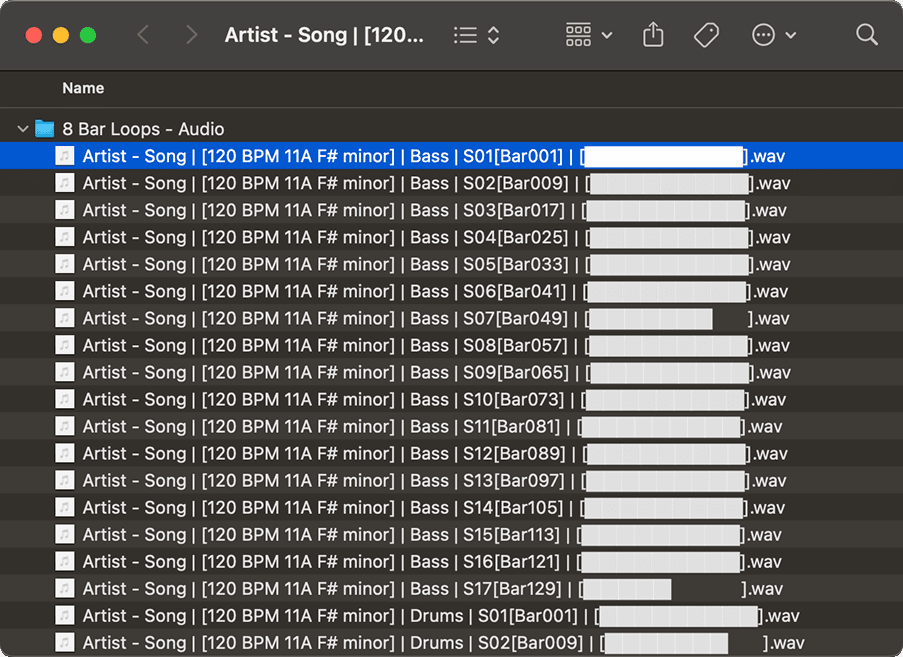The width and height of the screenshot is (903, 657).
Task: Click the Tags icon in the toolbar
Action: pyautogui.click(x=706, y=34)
